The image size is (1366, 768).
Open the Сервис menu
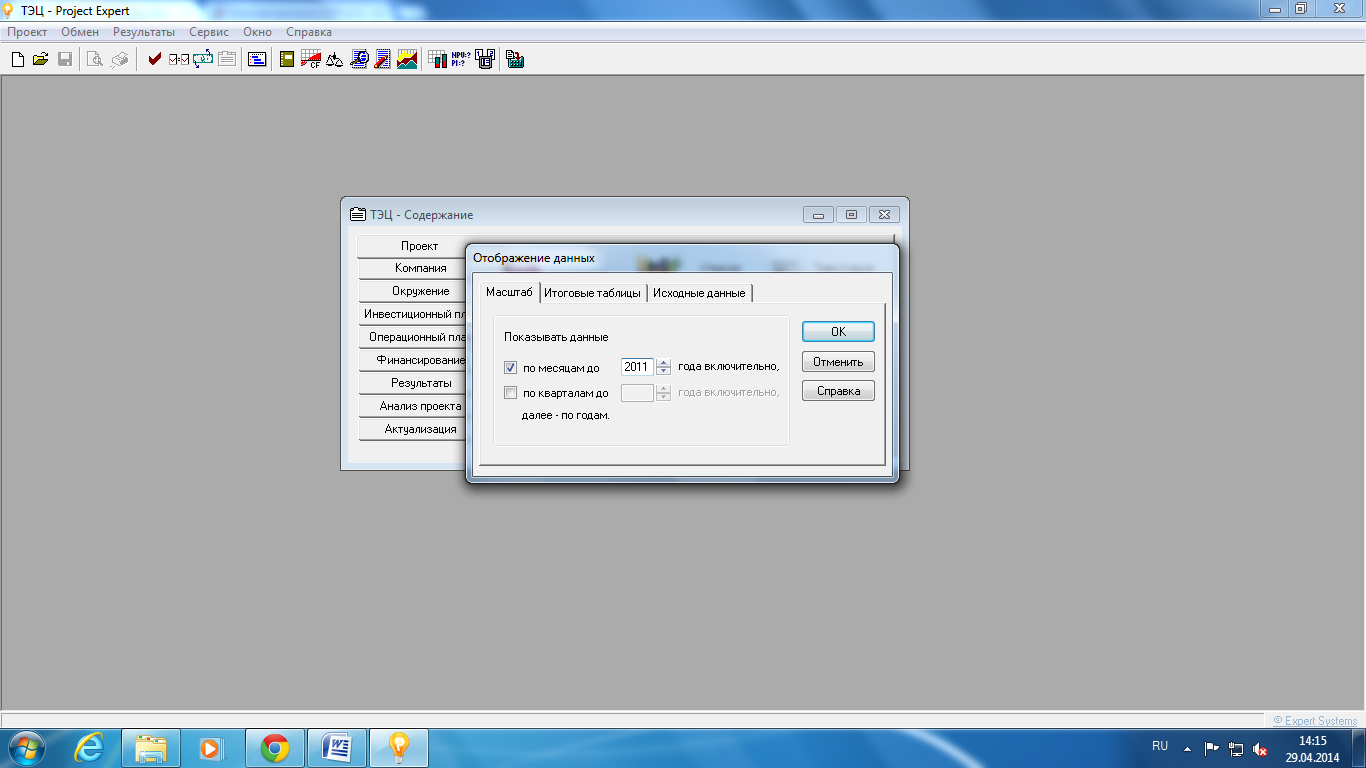209,32
